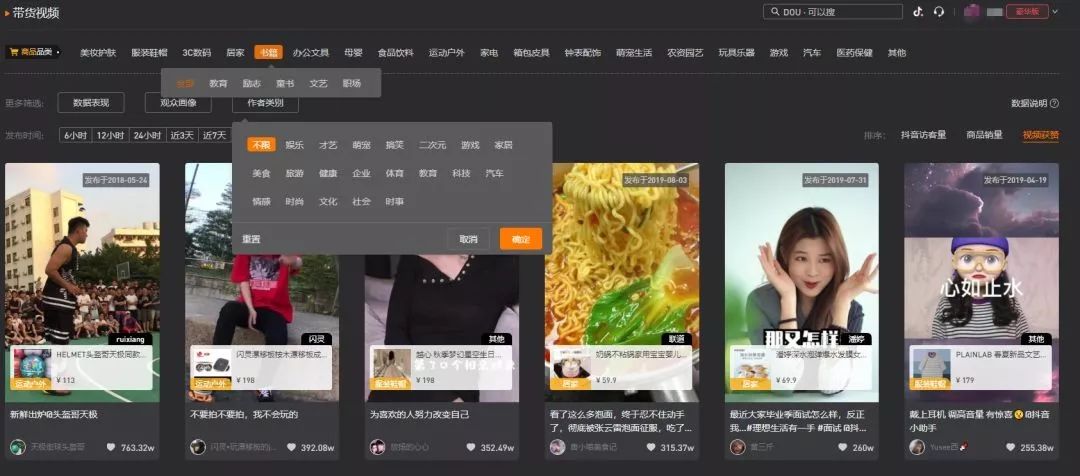Focus the DOU search field

point(833,12)
